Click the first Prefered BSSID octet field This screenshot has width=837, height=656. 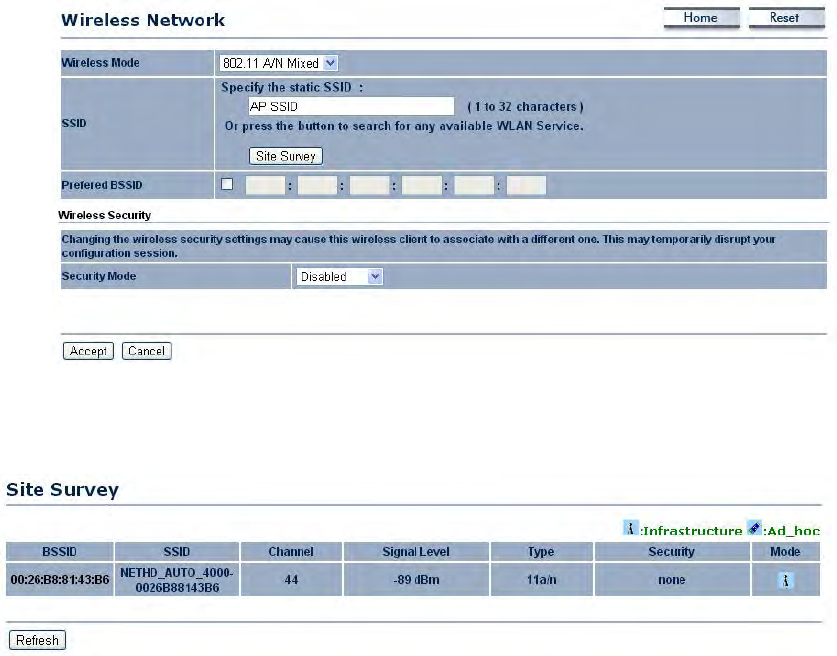click(x=265, y=185)
